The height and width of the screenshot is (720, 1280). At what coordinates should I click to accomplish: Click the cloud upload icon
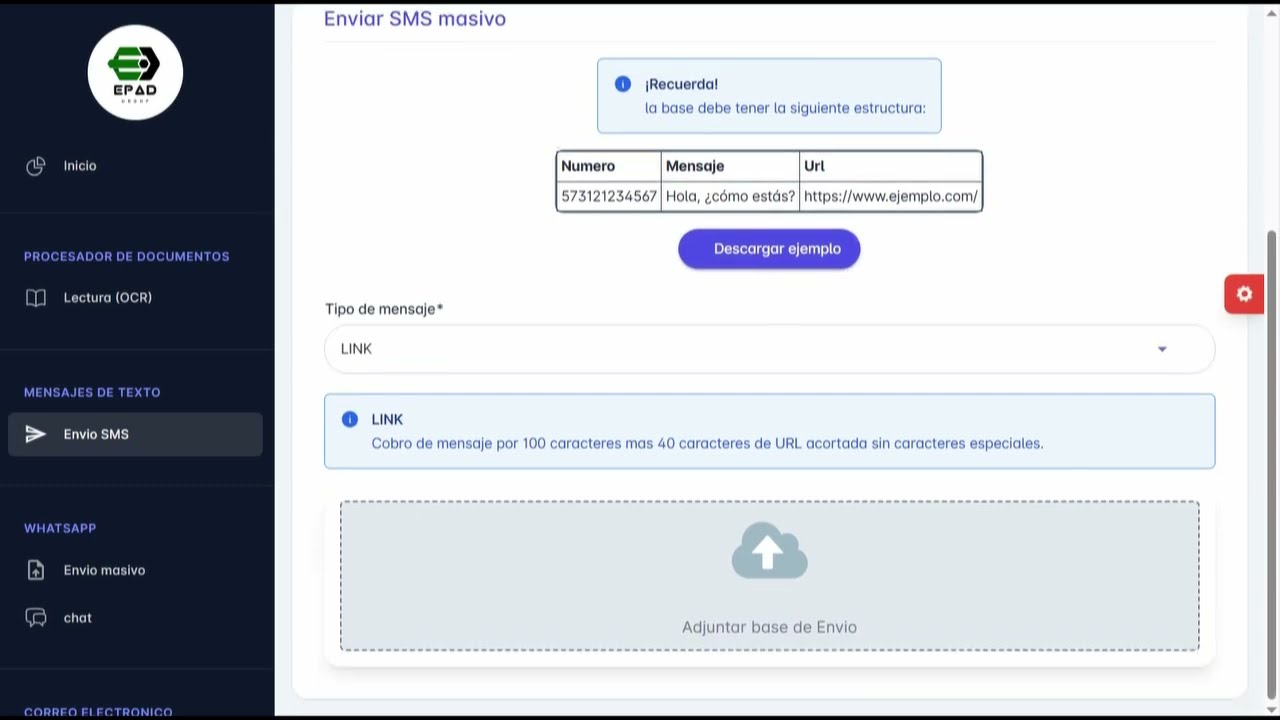[x=769, y=550]
